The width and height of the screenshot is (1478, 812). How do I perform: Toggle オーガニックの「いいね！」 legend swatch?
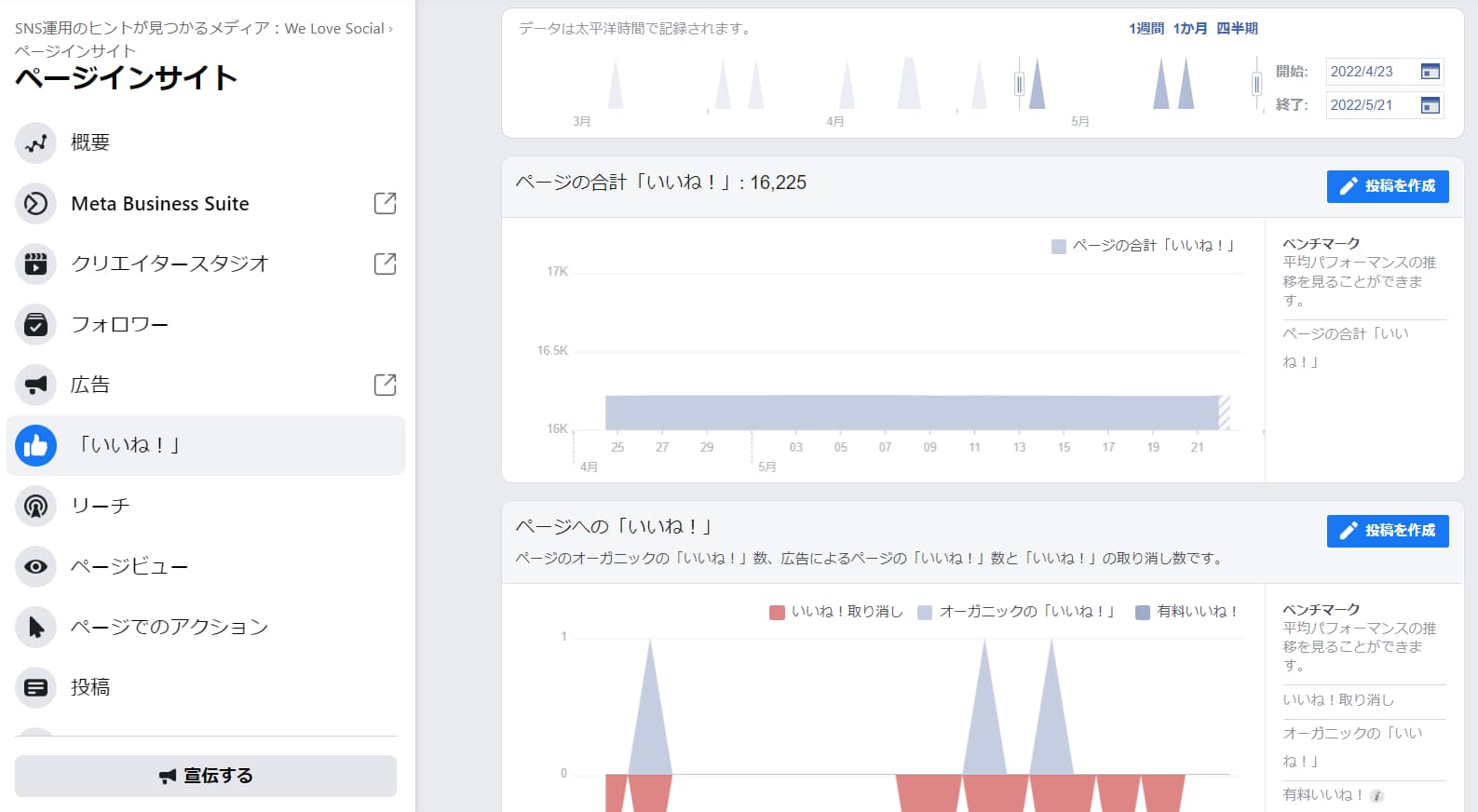click(x=925, y=613)
